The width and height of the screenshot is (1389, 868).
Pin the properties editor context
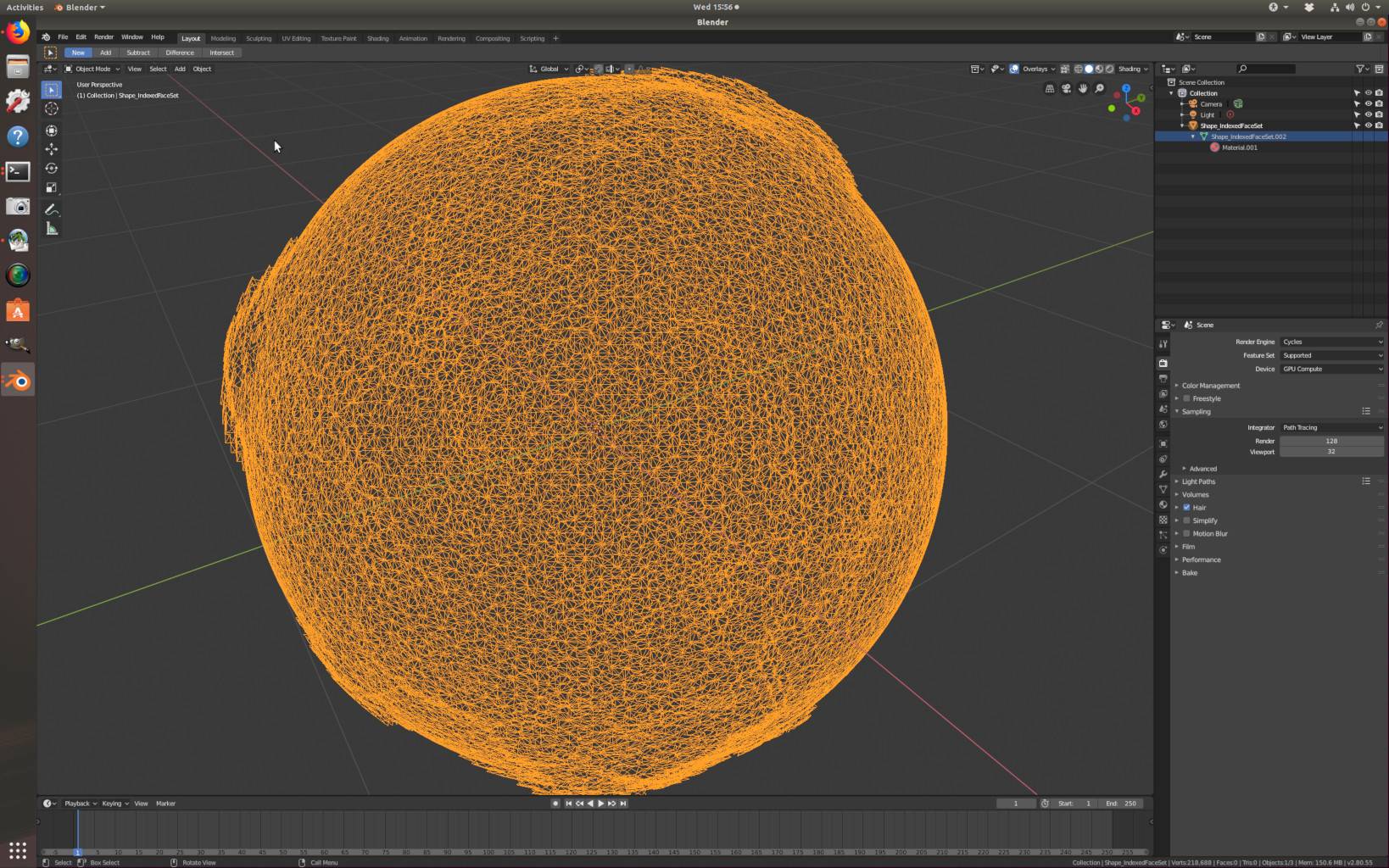pos(1379,325)
